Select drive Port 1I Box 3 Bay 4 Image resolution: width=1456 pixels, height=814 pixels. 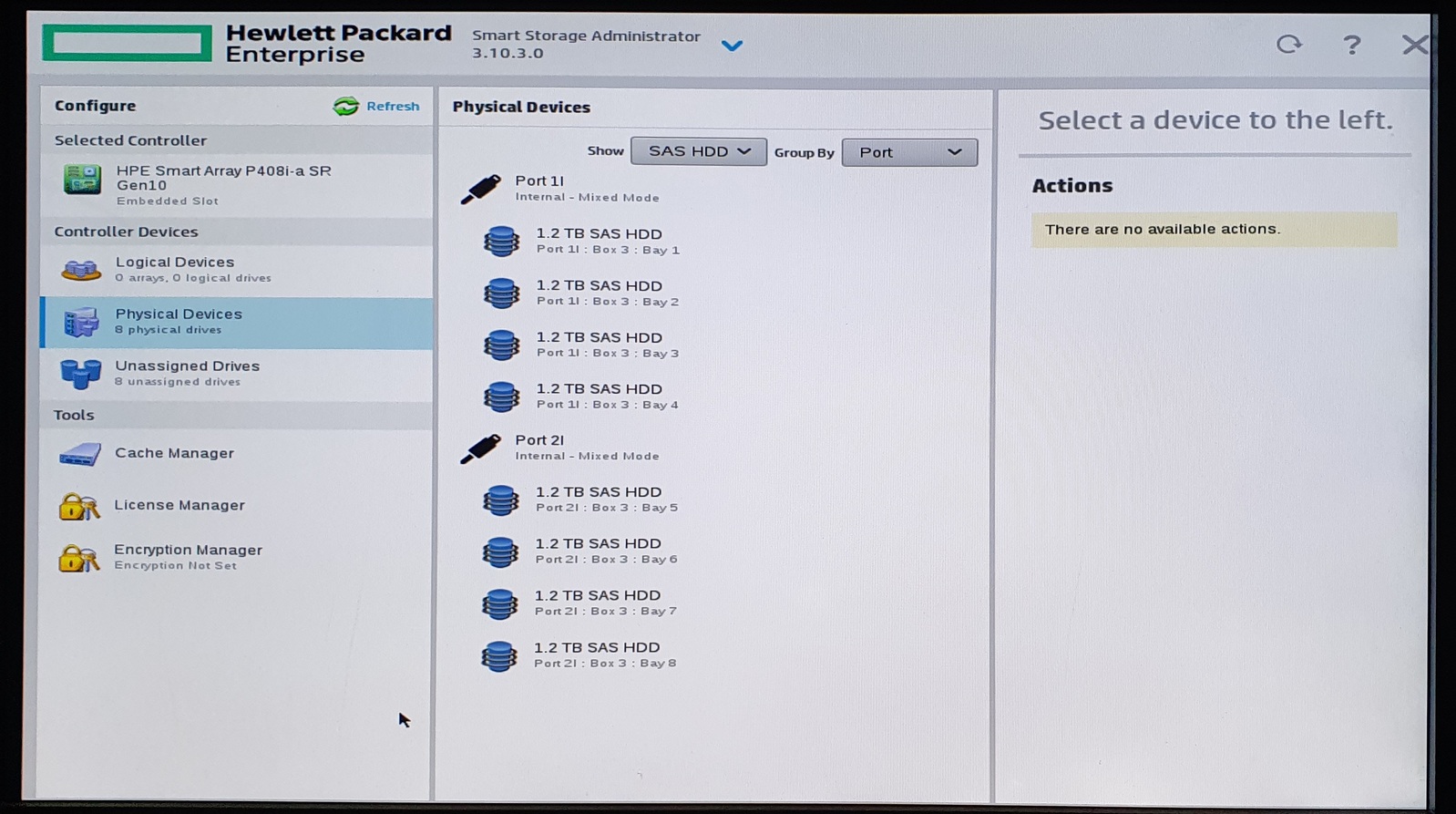coord(608,397)
